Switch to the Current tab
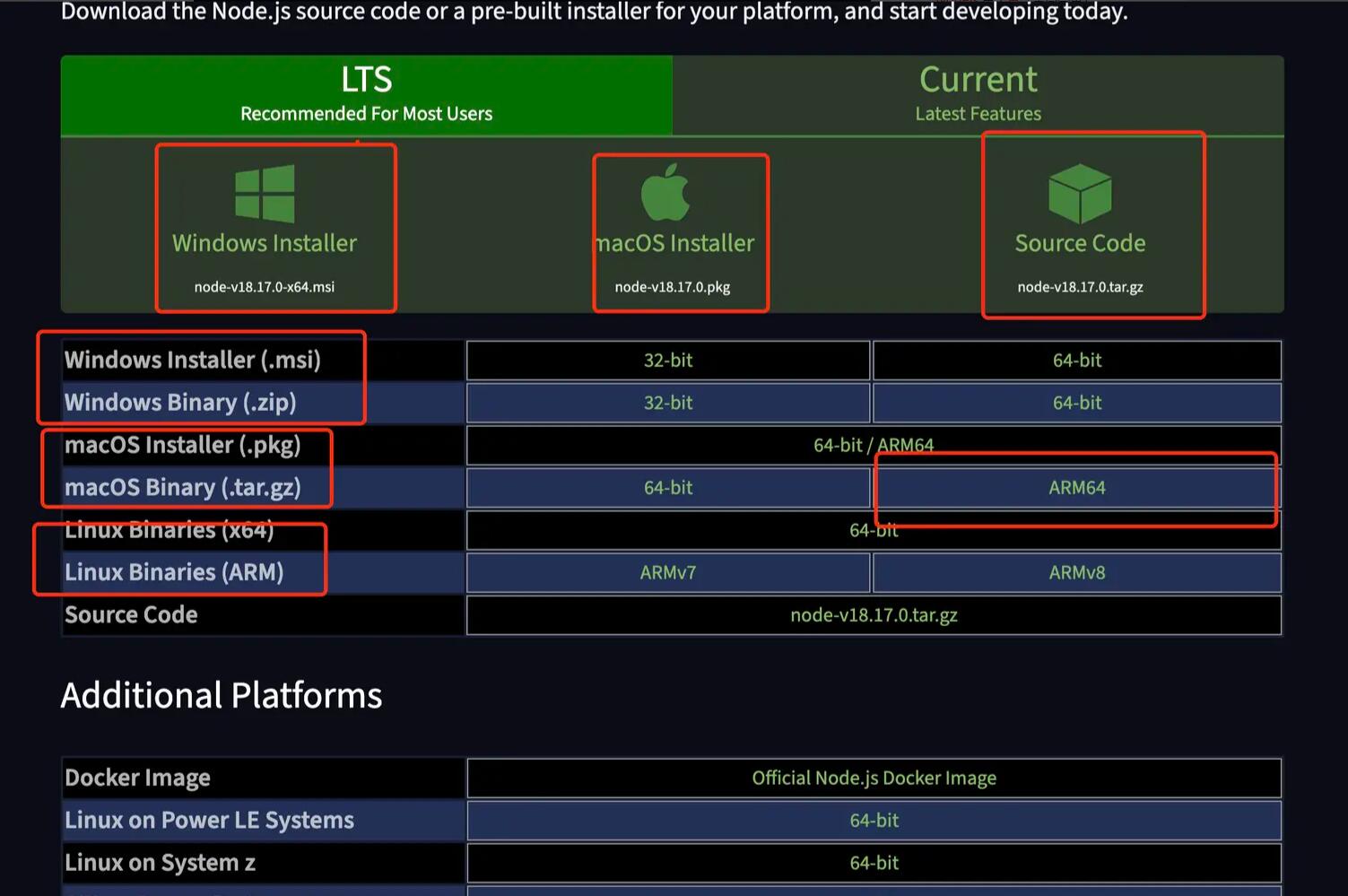The width and height of the screenshot is (1348, 896). pyautogui.click(x=978, y=92)
